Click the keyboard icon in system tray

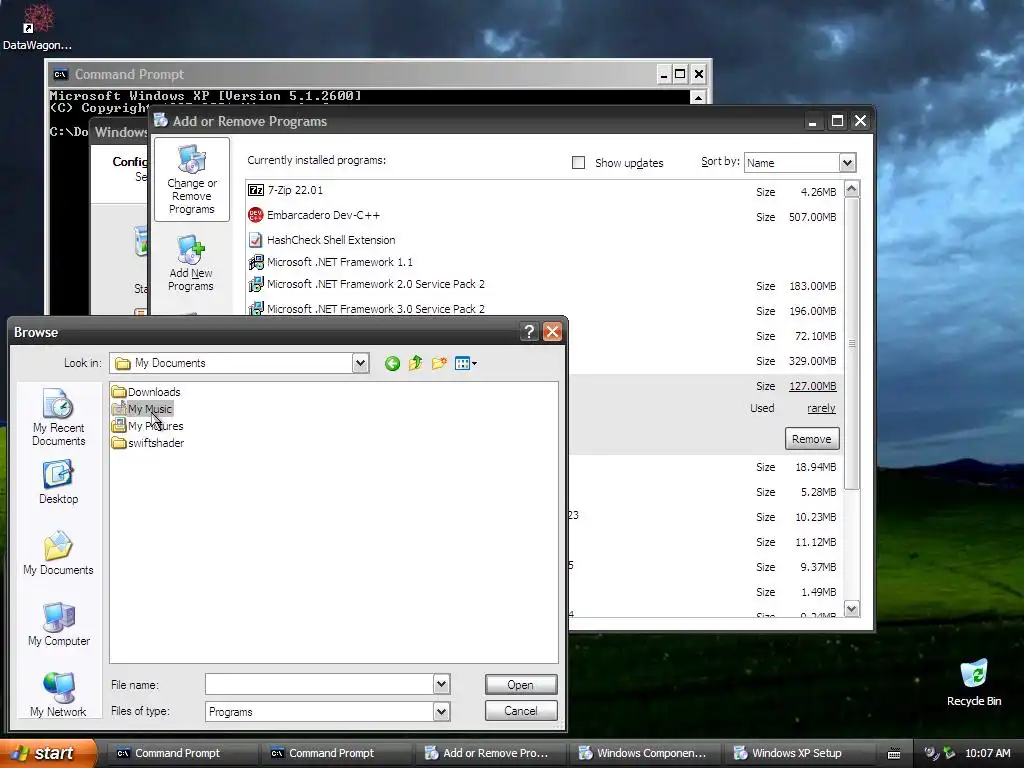[894, 754]
